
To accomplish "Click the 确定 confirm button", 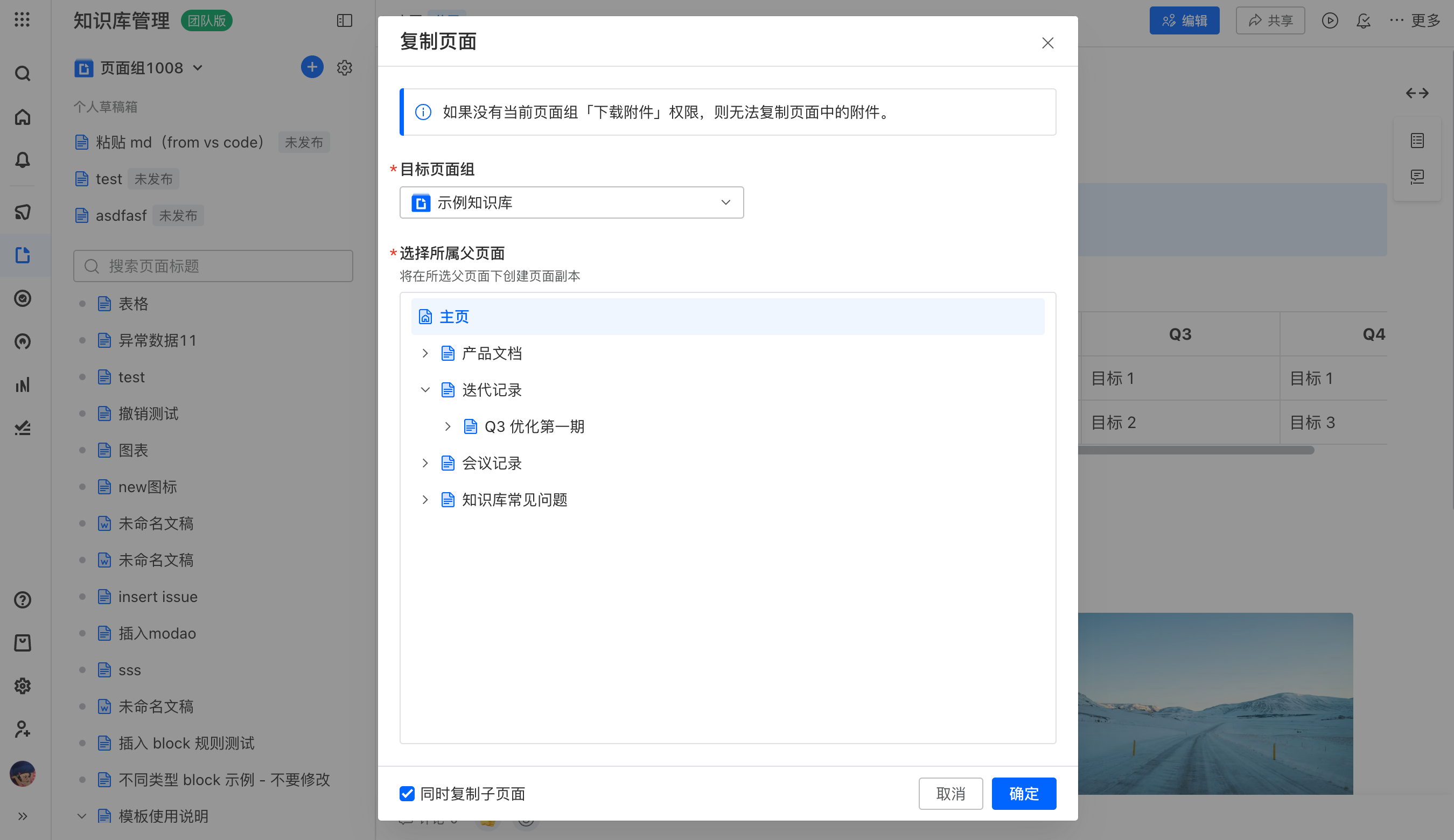I will click(1024, 794).
